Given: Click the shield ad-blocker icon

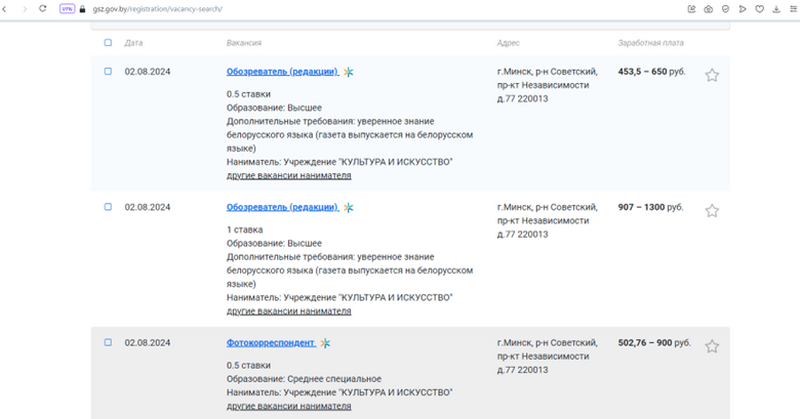Looking at the screenshot, I should click(x=724, y=8).
